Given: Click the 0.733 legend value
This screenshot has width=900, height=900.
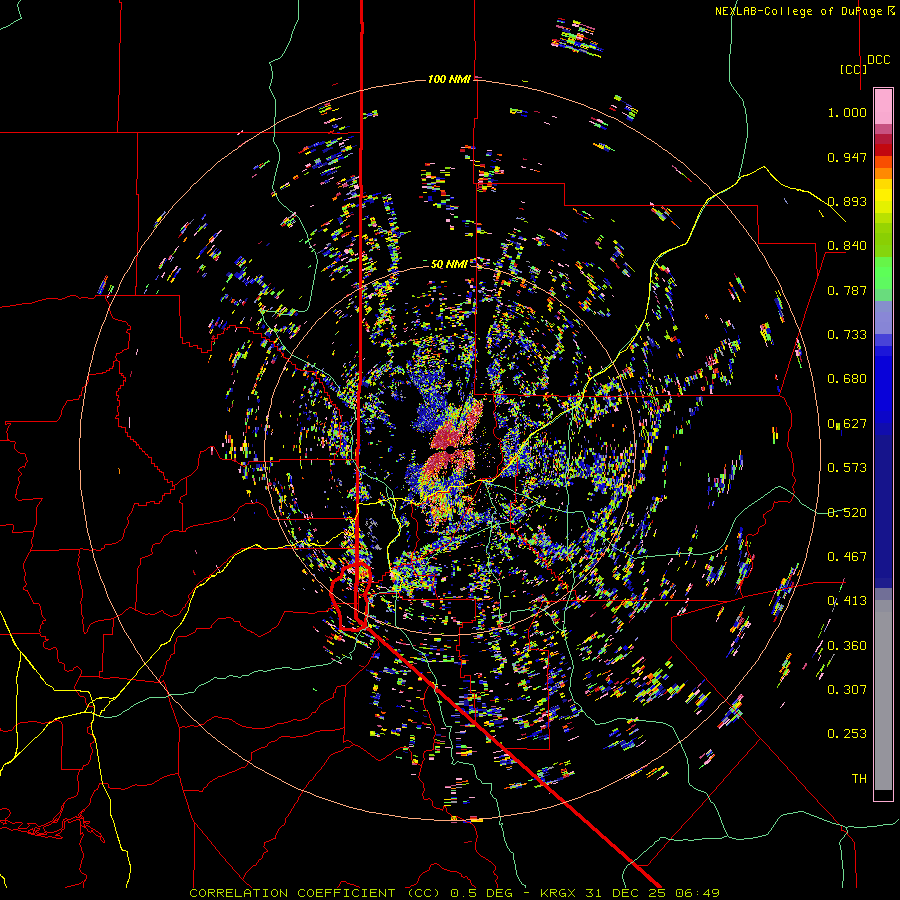Looking at the screenshot, I should (x=847, y=335).
